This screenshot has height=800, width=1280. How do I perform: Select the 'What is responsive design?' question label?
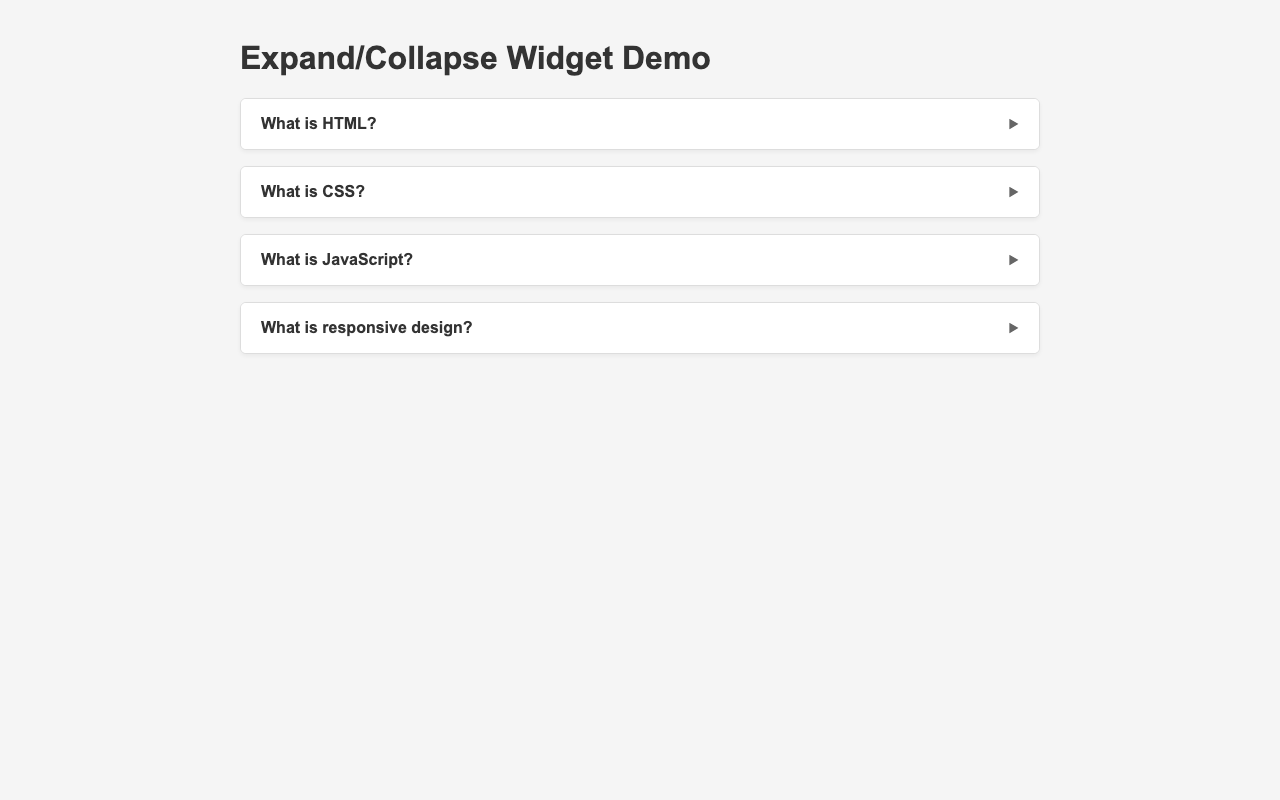[366, 327]
